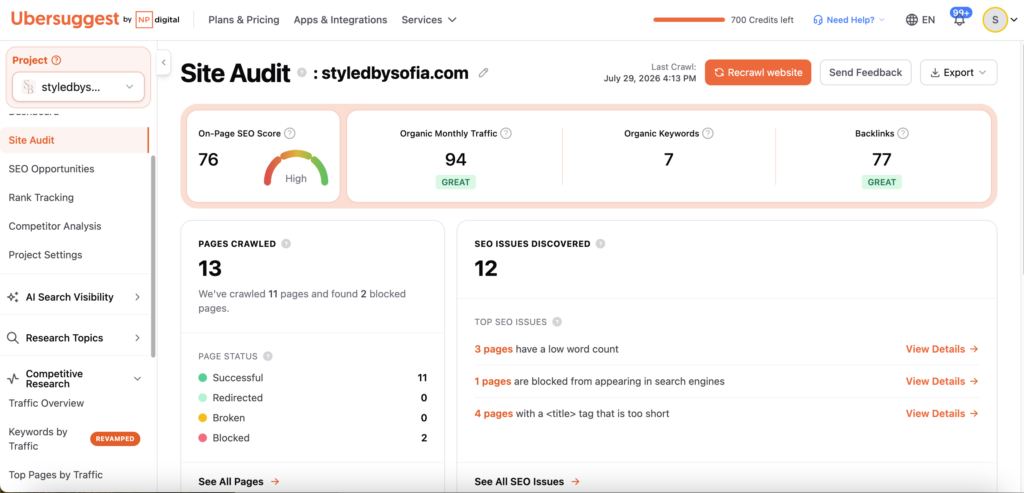
Task: Click Backlinks help icon
Action: click(x=903, y=133)
